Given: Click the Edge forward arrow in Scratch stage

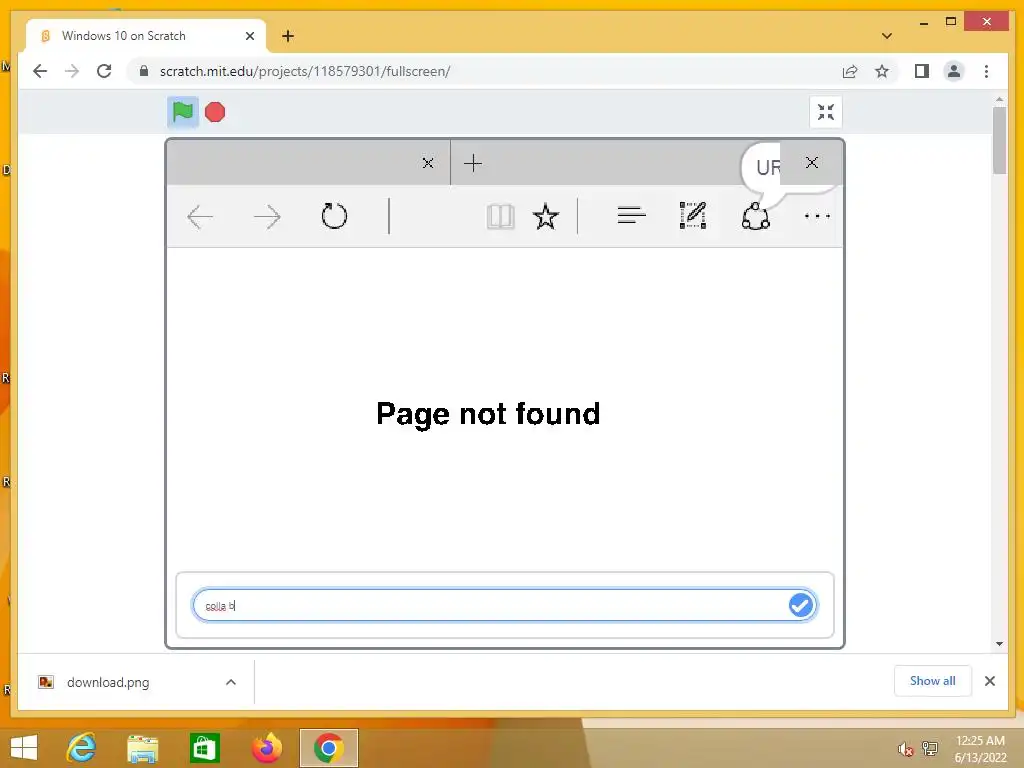Looking at the screenshot, I should tap(267, 217).
